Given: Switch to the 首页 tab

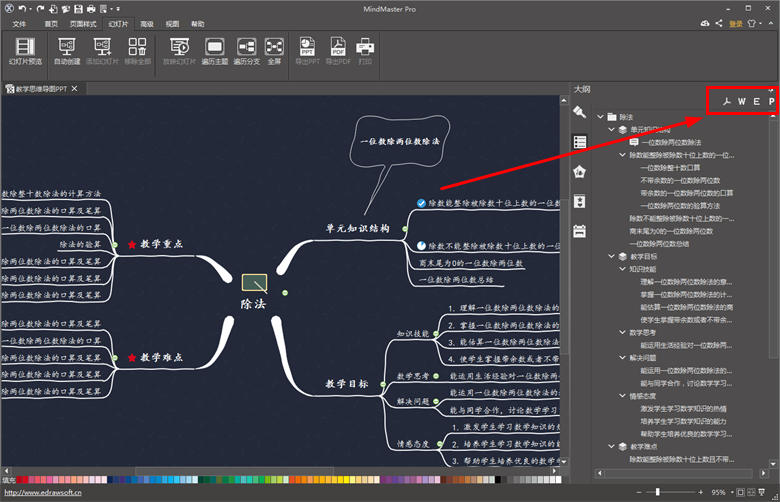Looking at the screenshot, I should 51,24.
